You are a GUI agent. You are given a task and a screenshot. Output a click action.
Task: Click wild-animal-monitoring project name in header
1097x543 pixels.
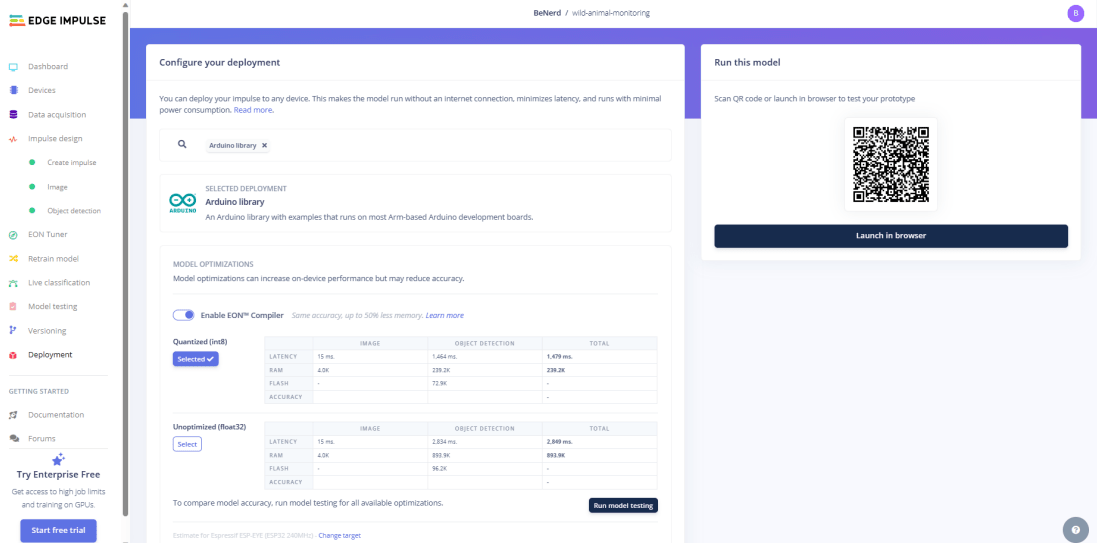pyautogui.click(x=611, y=13)
